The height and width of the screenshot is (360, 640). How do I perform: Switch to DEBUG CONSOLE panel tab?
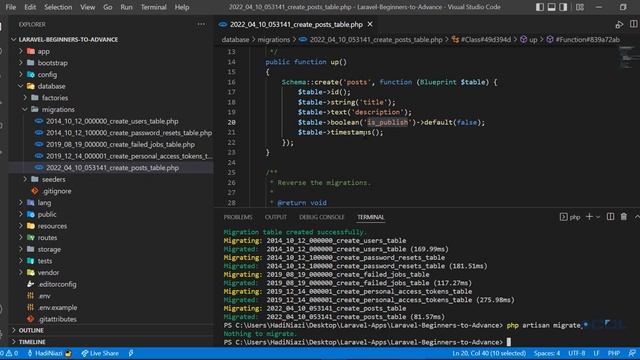[x=322, y=217]
